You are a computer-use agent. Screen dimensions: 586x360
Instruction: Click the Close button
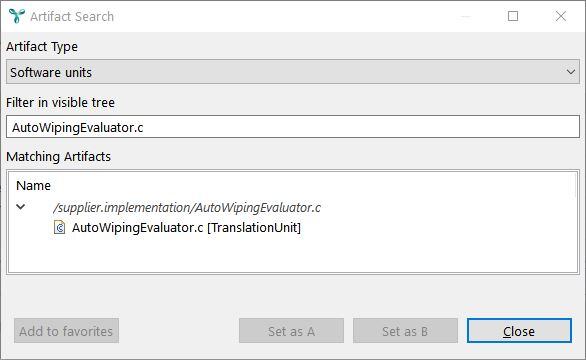[x=519, y=331]
